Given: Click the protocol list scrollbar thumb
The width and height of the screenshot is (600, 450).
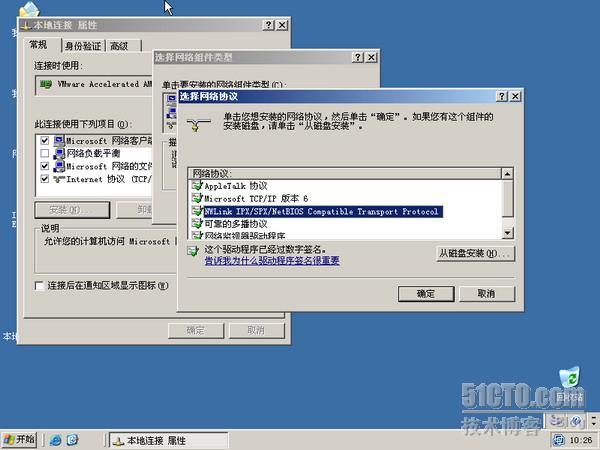Looking at the screenshot, I should [x=507, y=198].
